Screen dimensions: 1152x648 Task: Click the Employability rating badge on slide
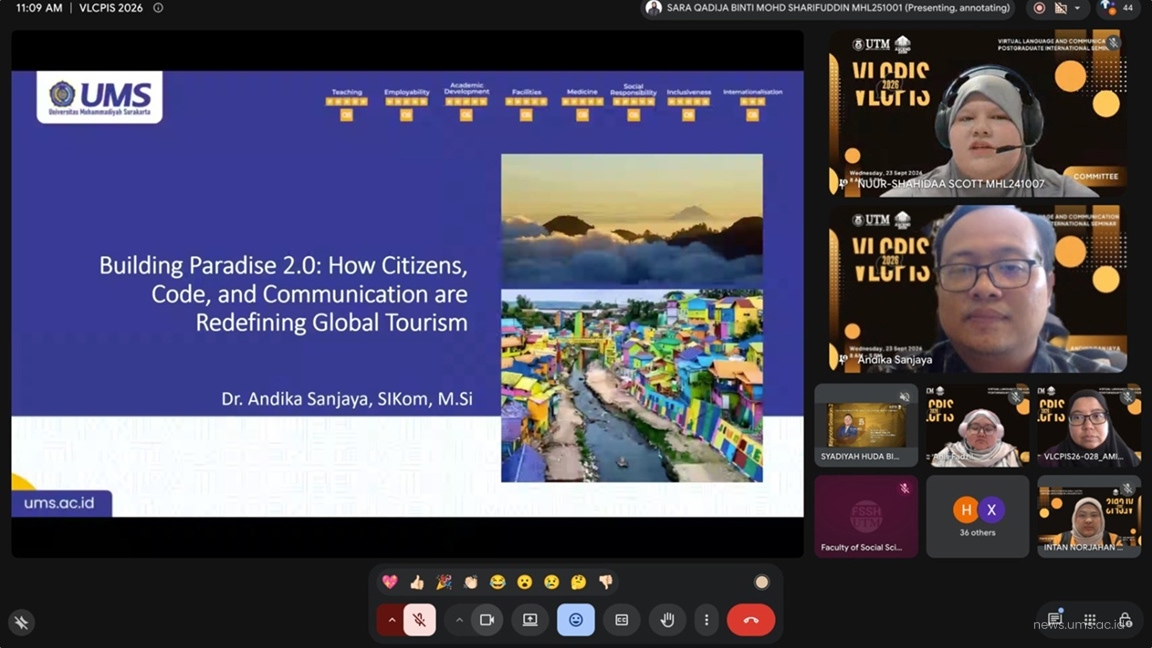coord(406,104)
